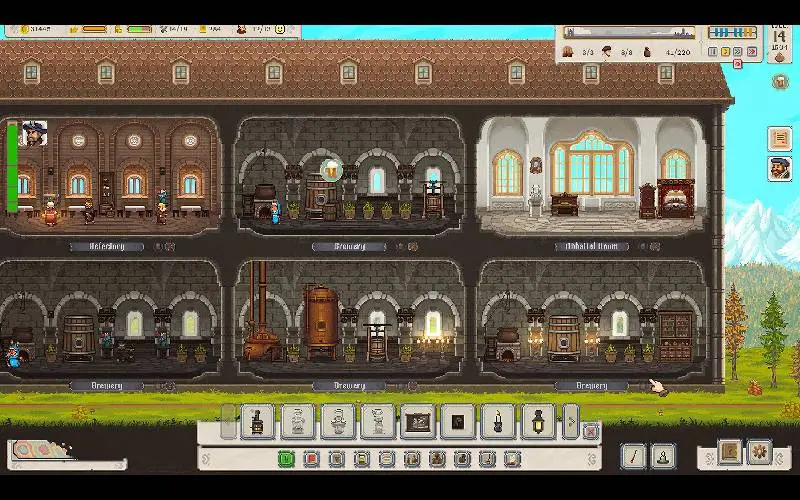Open the minimap in bottom-left corner
The image size is (800, 500).
point(40,452)
